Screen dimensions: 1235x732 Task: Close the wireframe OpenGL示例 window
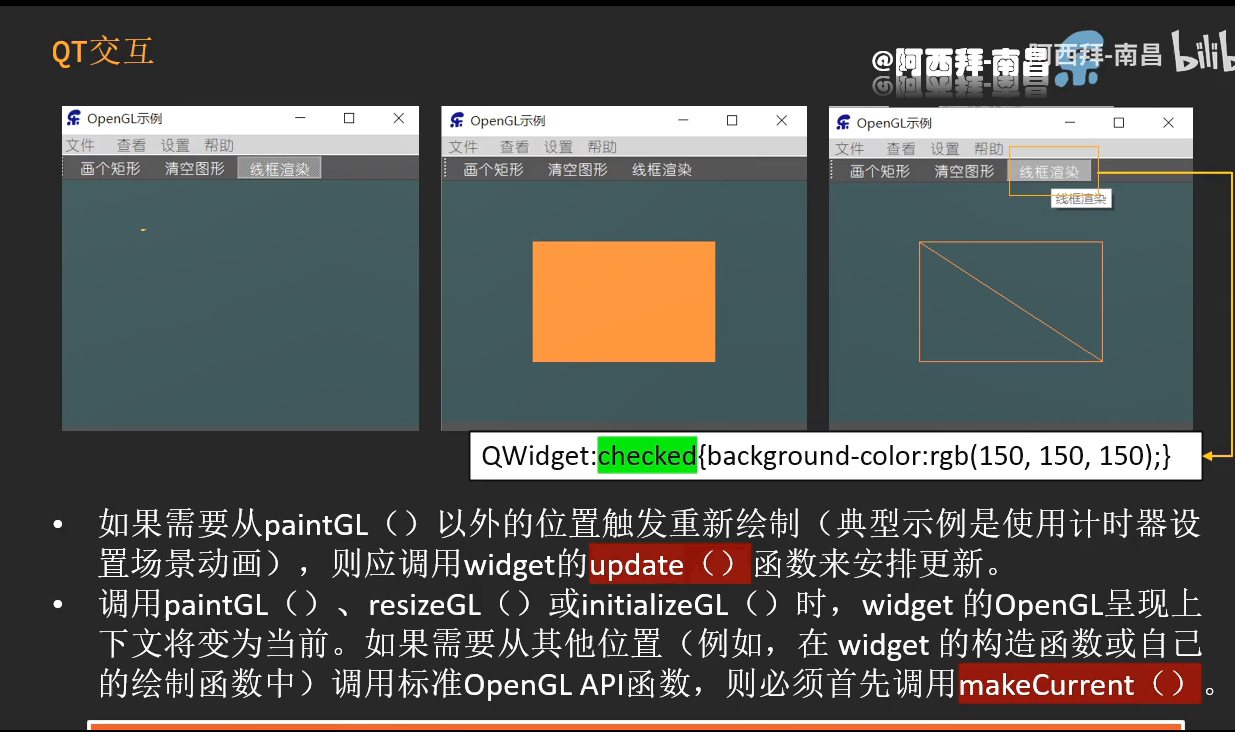click(x=1168, y=123)
